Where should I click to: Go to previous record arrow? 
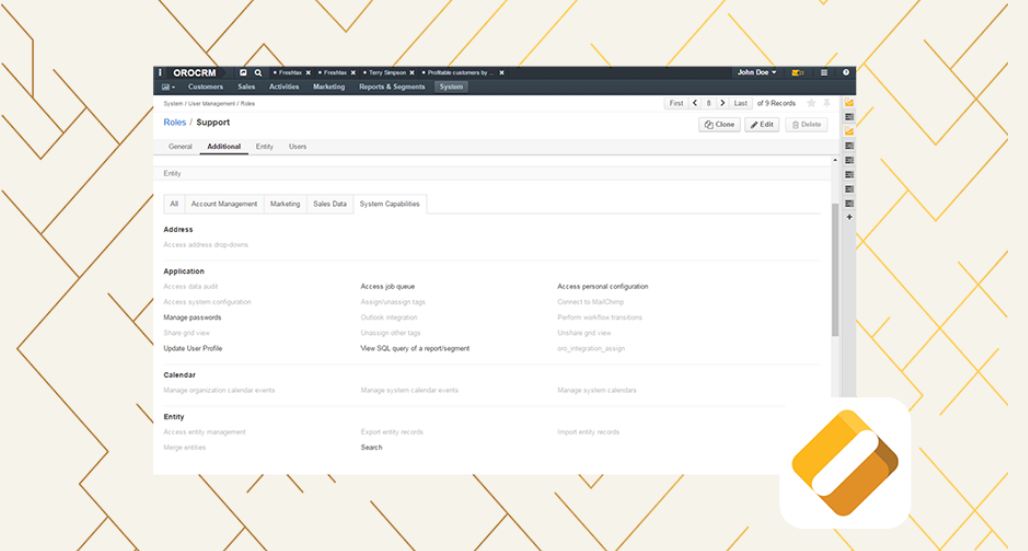point(695,103)
